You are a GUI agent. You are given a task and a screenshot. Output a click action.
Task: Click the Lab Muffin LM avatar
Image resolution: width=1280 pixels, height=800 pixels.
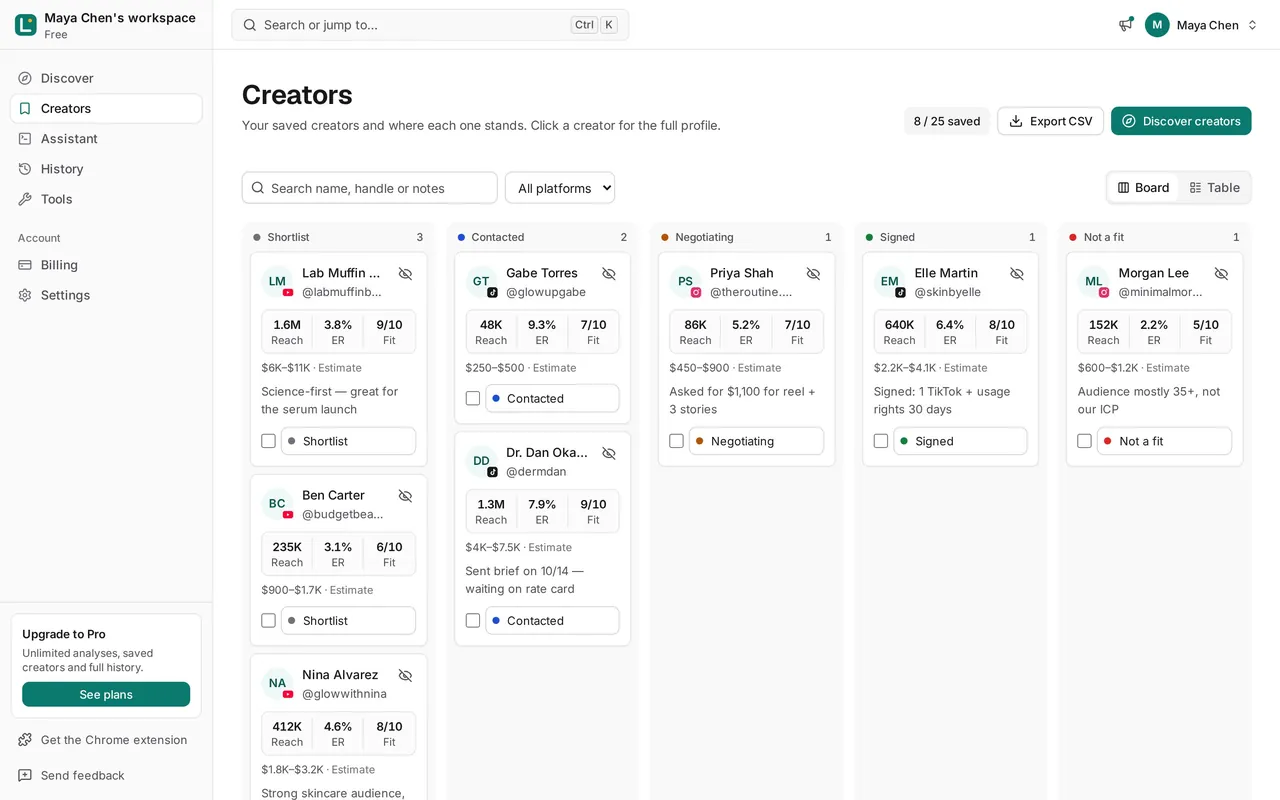tap(277, 282)
